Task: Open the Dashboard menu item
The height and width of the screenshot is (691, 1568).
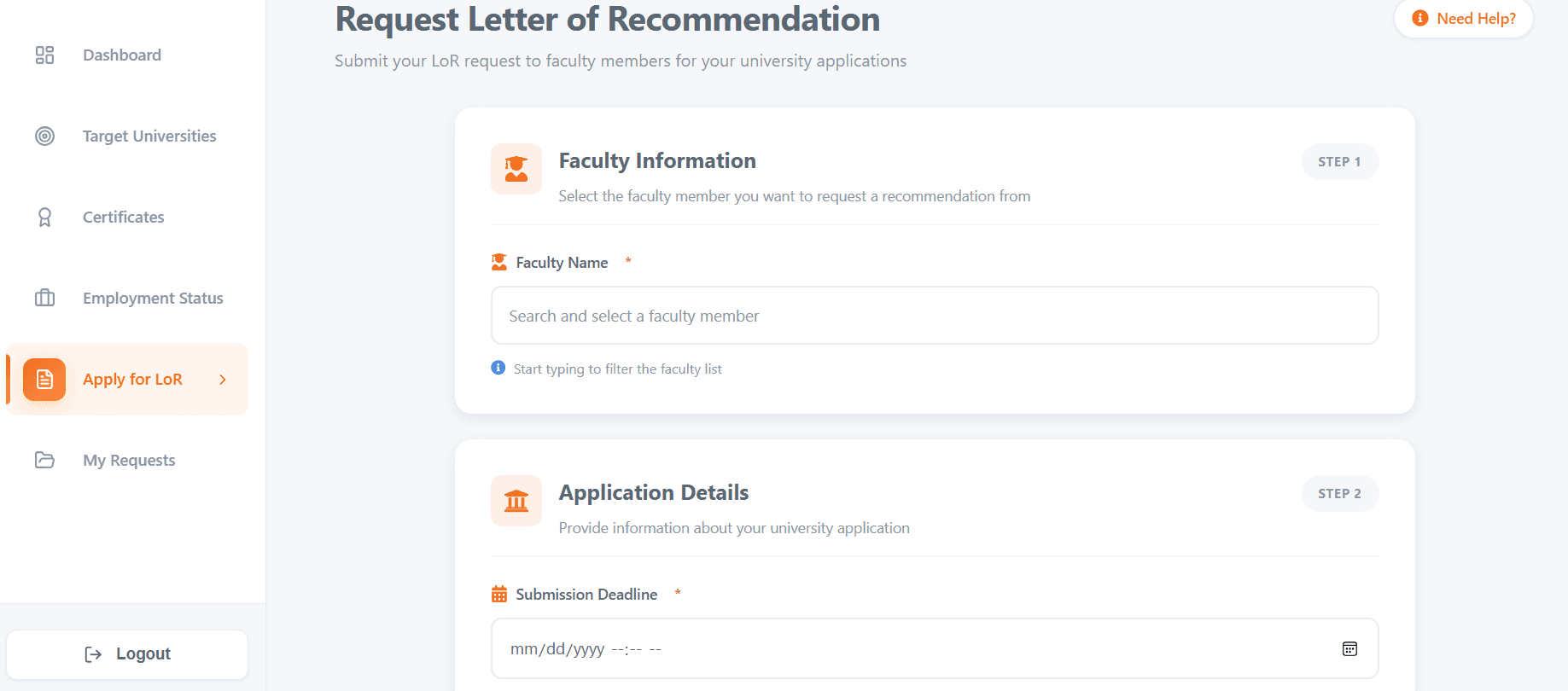Action: 122,55
